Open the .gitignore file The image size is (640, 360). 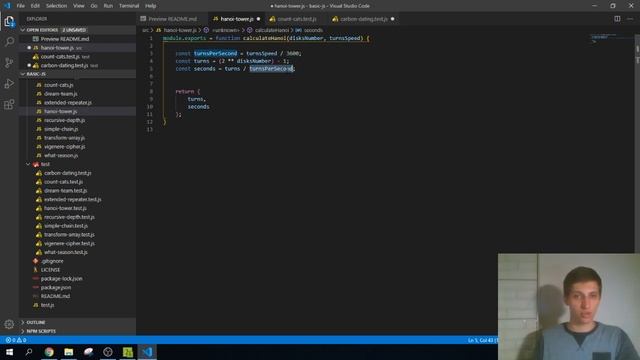pos(52,261)
